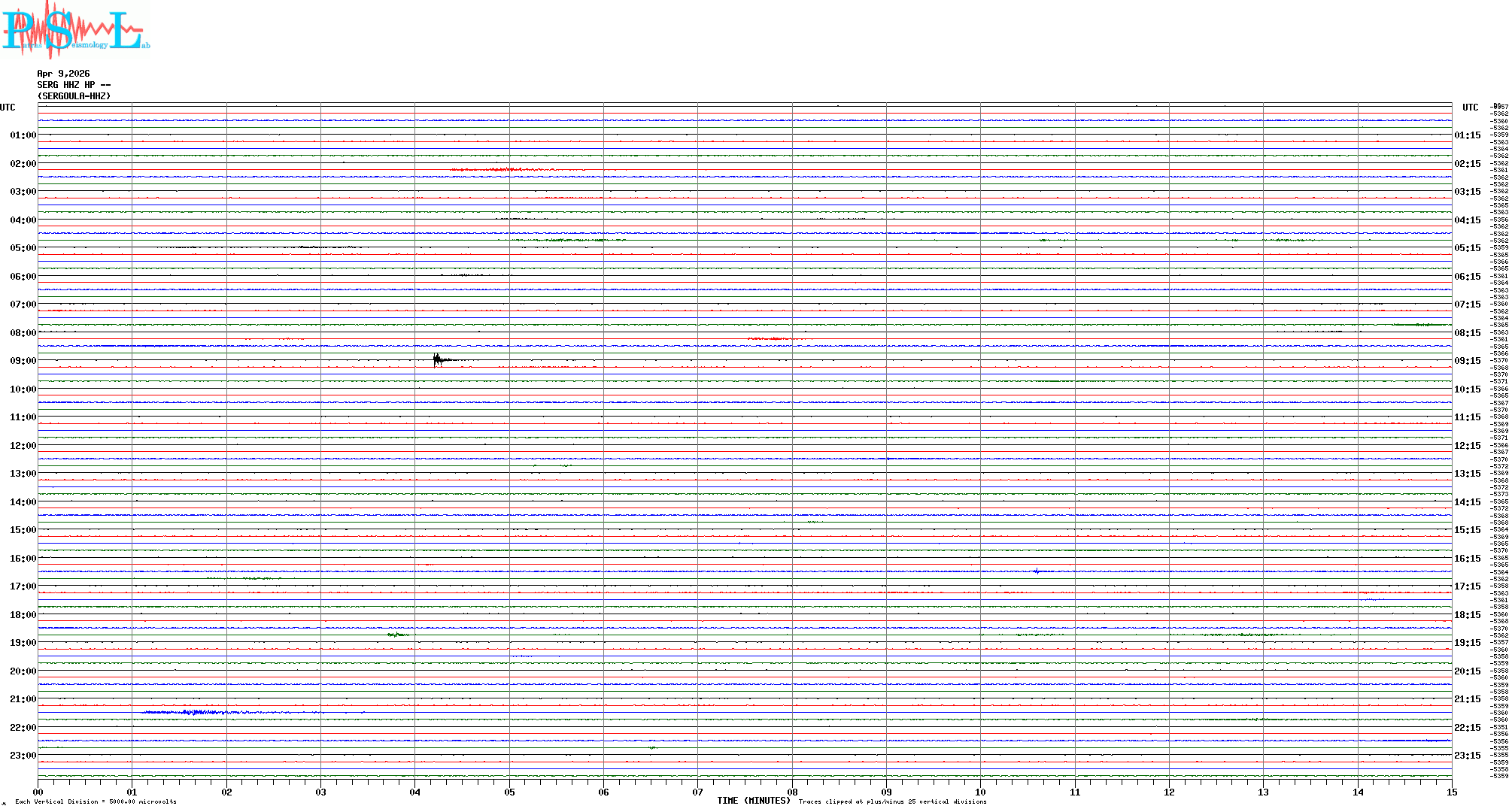Click the UTC label at top left
Viewport: 1512px width, 812px height.
[x=8, y=108]
